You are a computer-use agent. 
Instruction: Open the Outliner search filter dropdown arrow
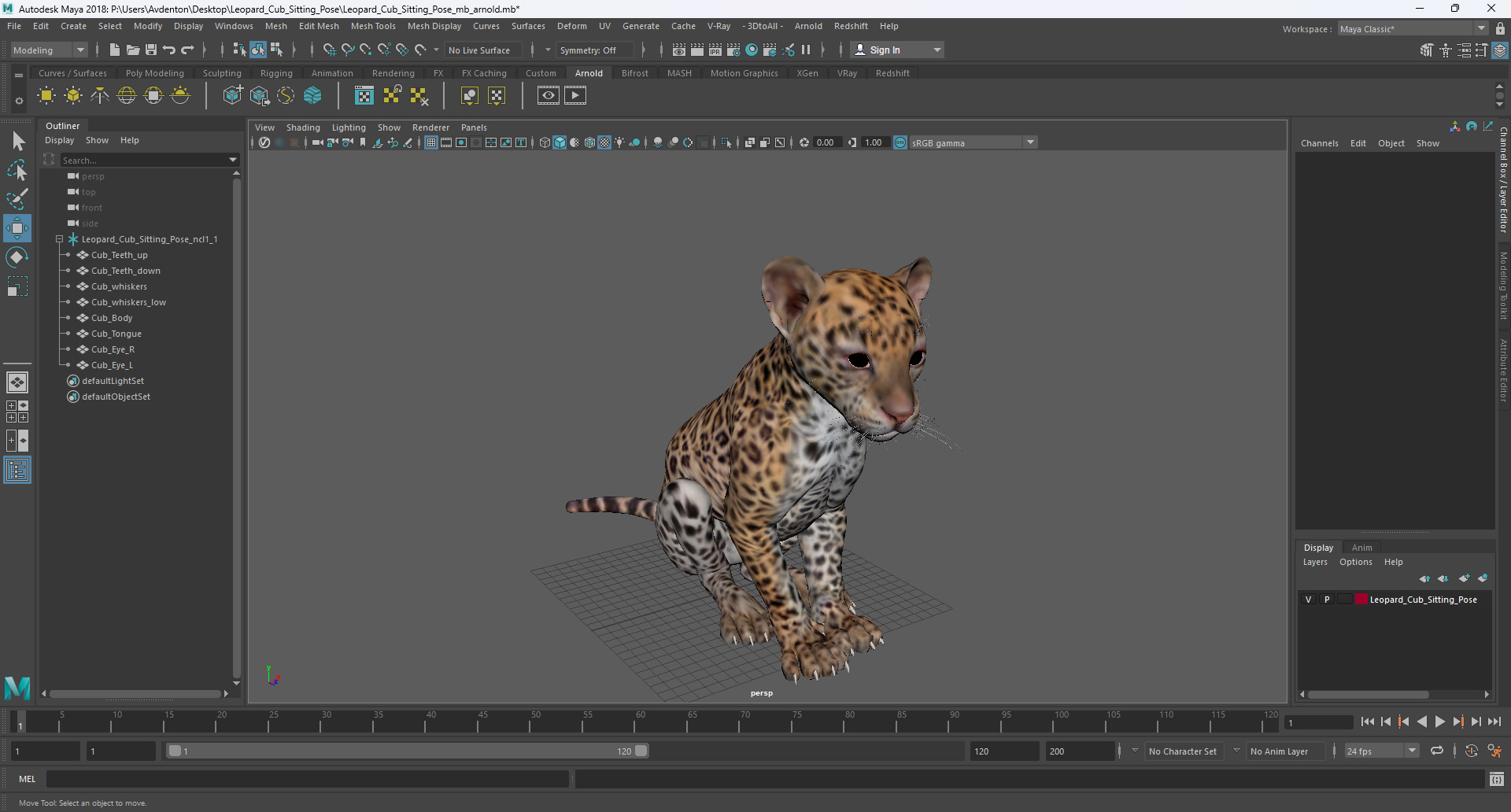point(232,160)
